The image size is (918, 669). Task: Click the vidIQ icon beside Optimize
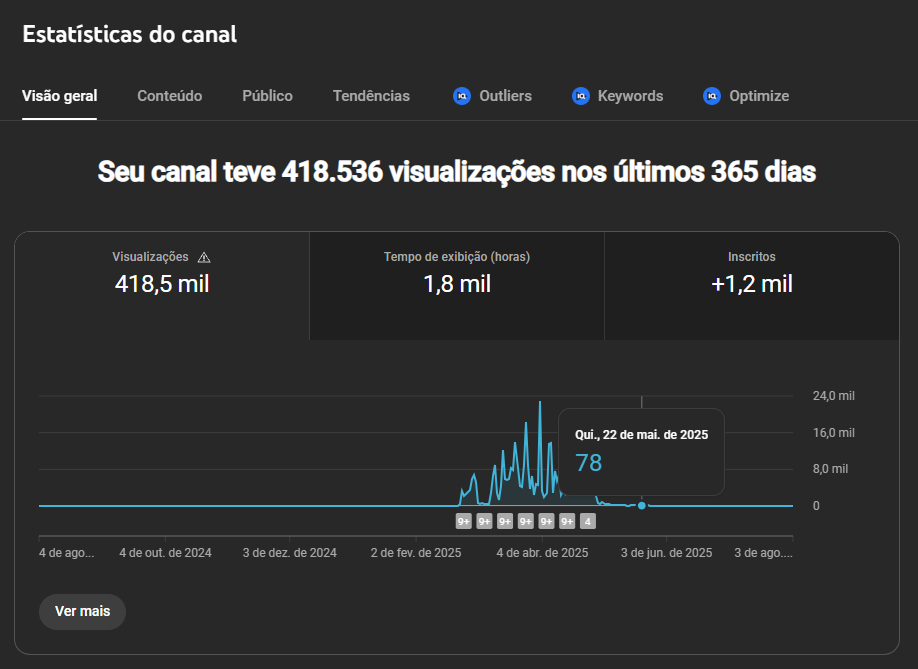point(712,96)
